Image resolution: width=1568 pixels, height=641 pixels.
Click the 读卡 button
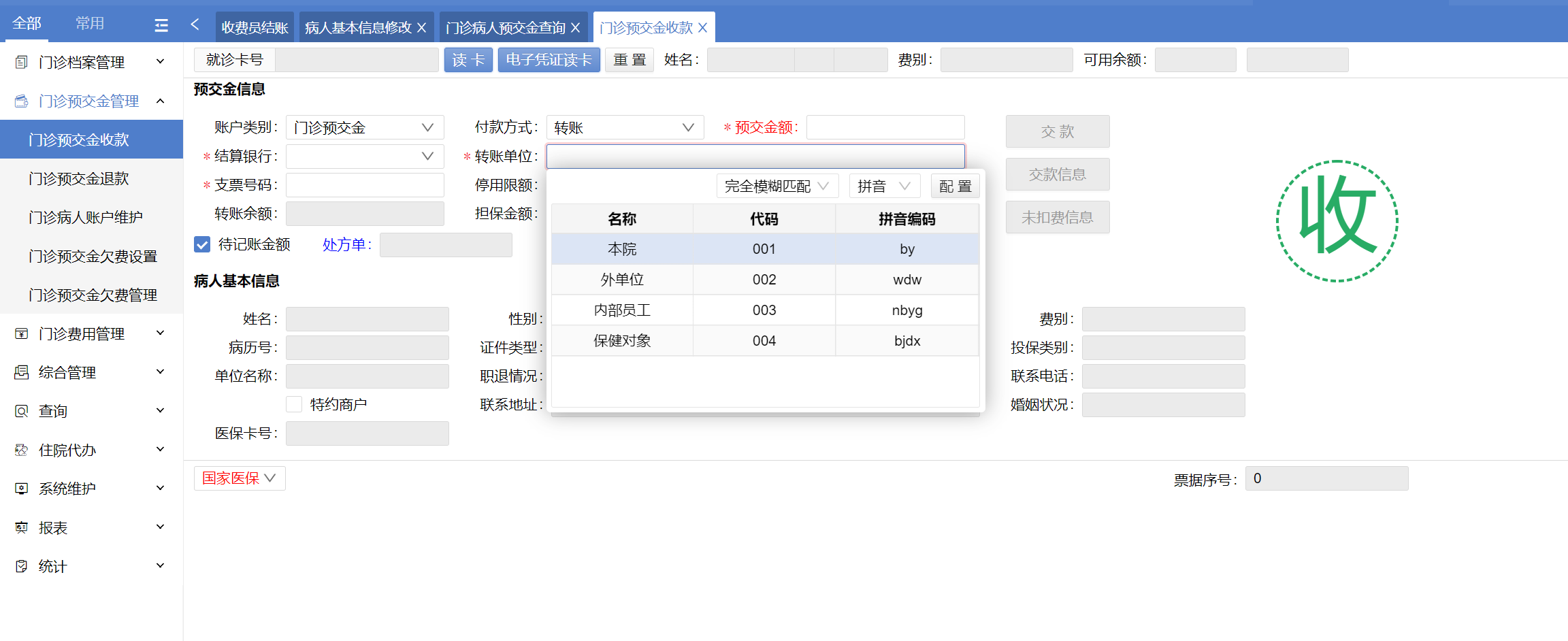tap(468, 60)
